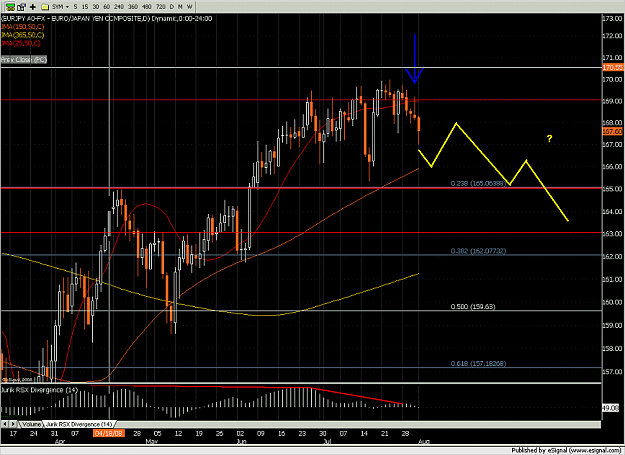The width and height of the screenshot is (625, 455).
Task: Select the M monthly interval
Action: 180,7
